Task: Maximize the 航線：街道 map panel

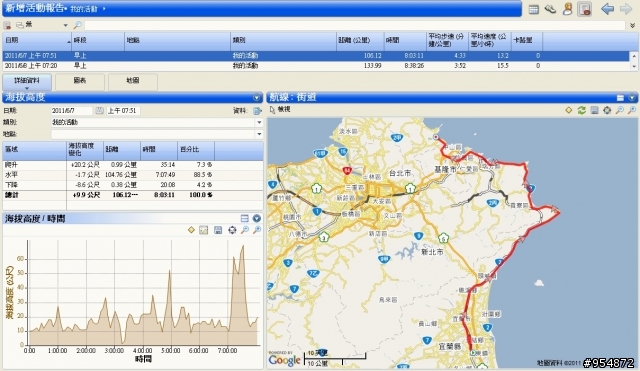Action: (x=620, y=98)
